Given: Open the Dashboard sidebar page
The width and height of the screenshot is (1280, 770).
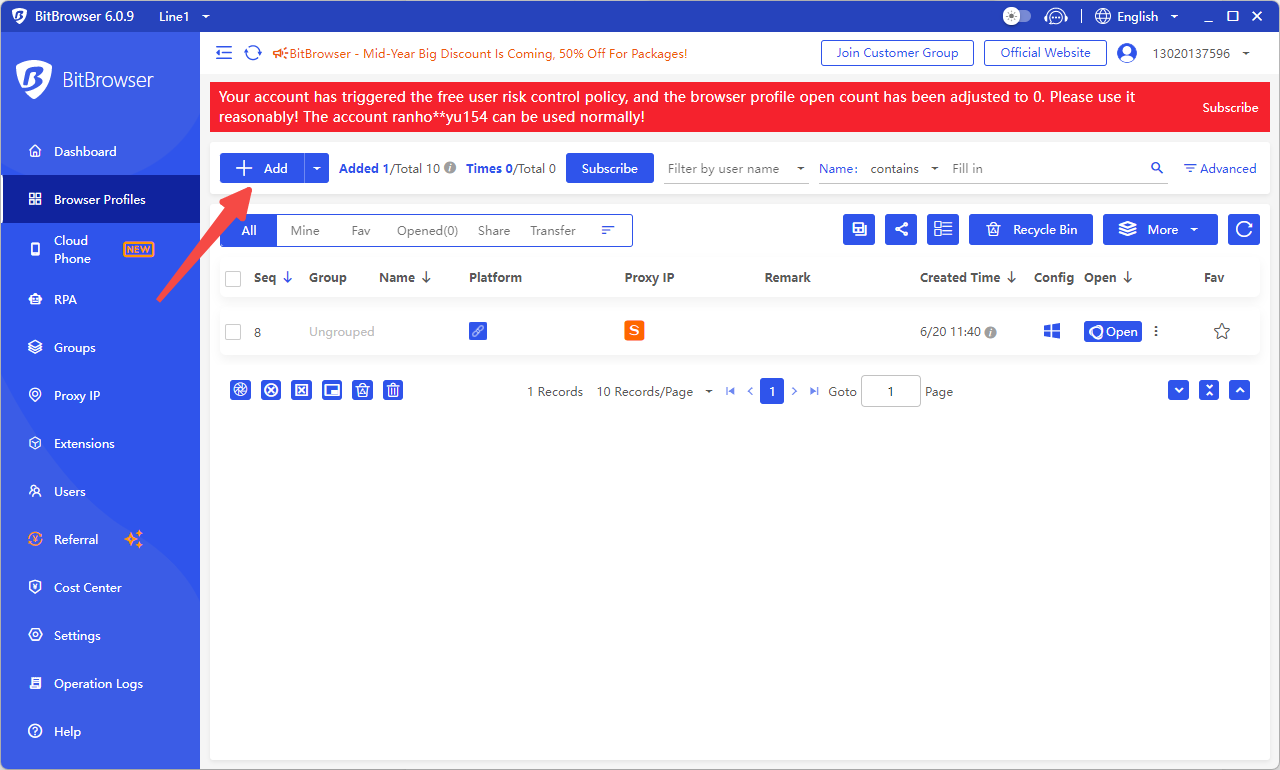Looking at the screenshot, I should 100,151.
